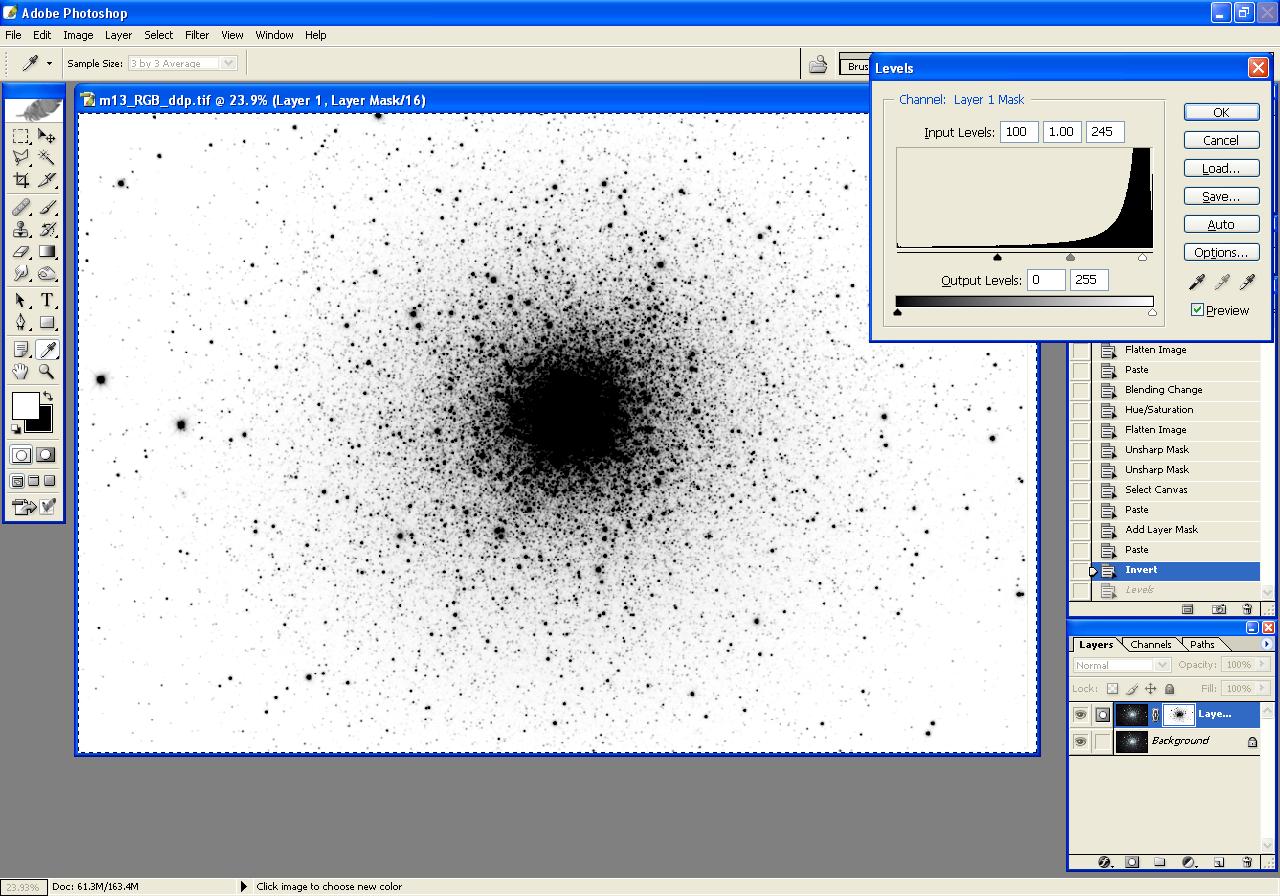
Task: Click the trash icon in Layers panel
Action: tap(1247, 861)
